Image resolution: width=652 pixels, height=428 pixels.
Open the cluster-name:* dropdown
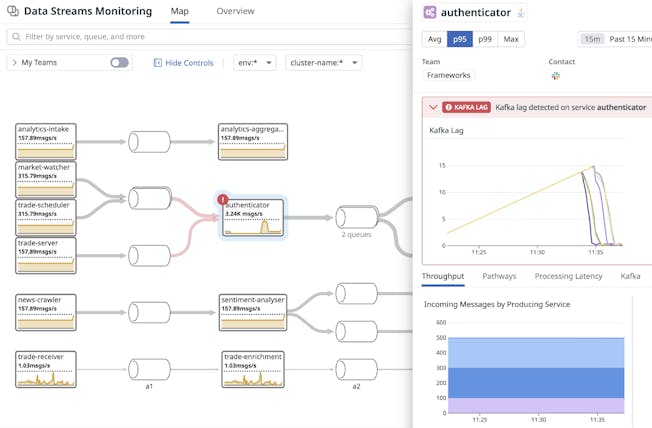click(x=322, y=63)
